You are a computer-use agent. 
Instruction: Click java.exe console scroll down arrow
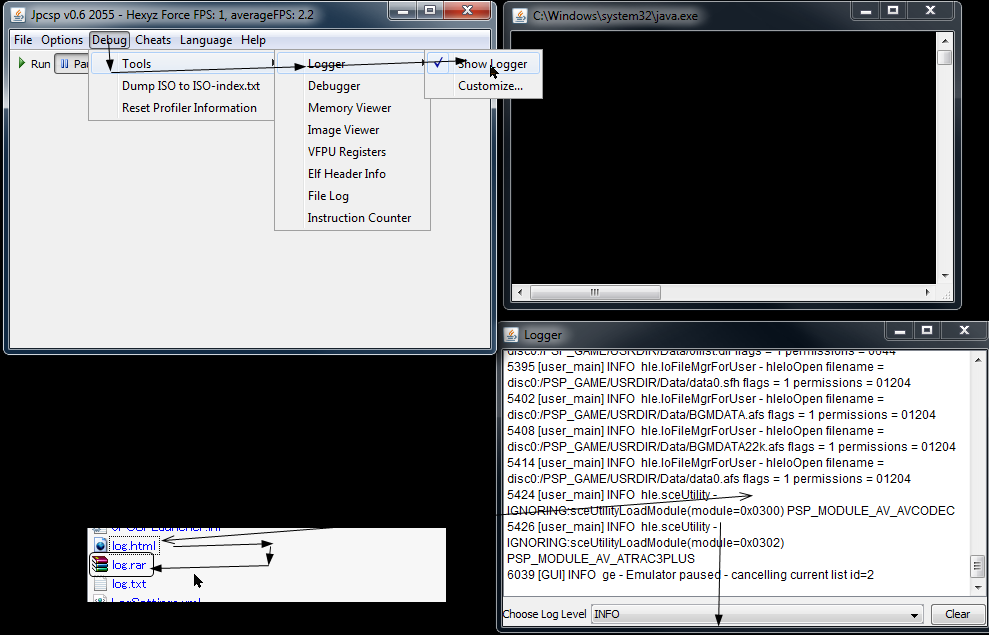click(x=945, y=276)
